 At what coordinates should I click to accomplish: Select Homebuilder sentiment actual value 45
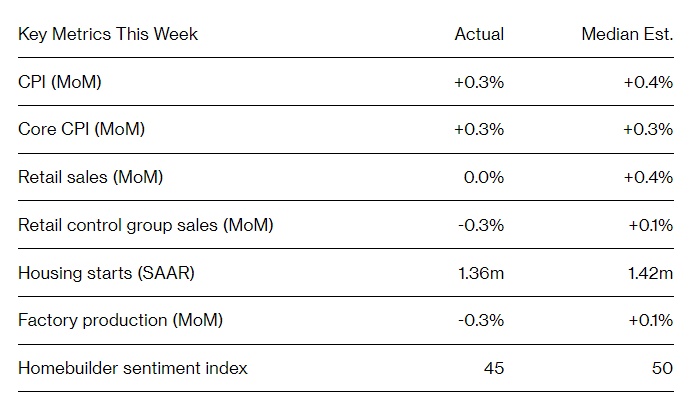(493, 368)
